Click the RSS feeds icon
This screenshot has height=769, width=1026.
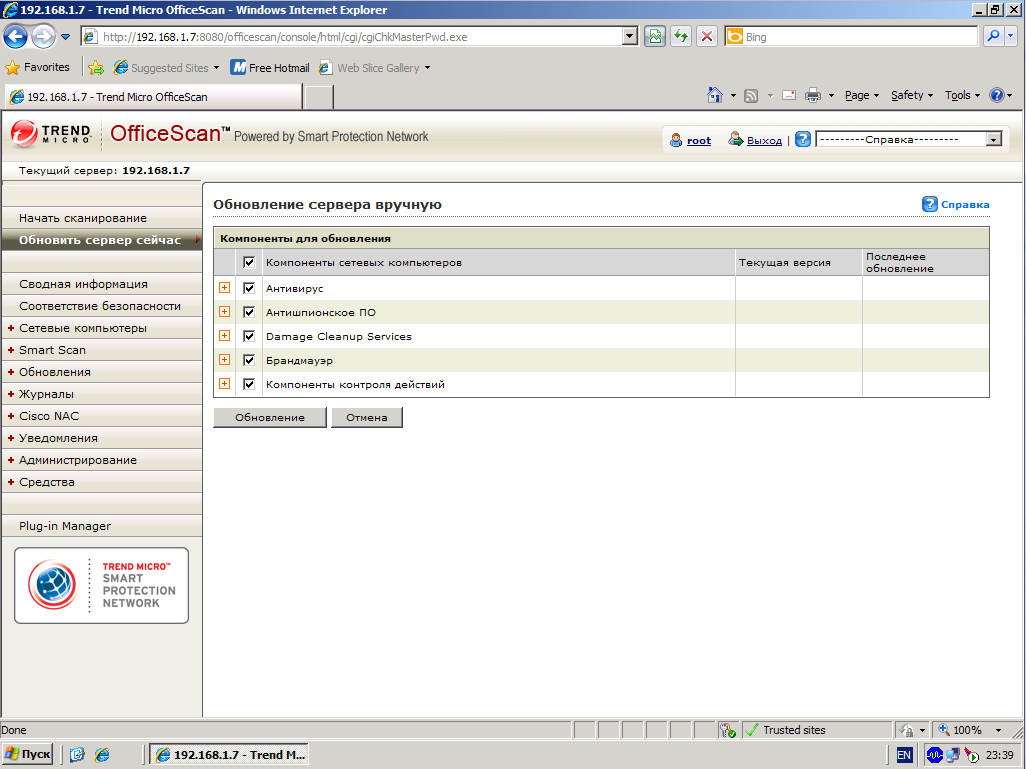tap(751, 96)
